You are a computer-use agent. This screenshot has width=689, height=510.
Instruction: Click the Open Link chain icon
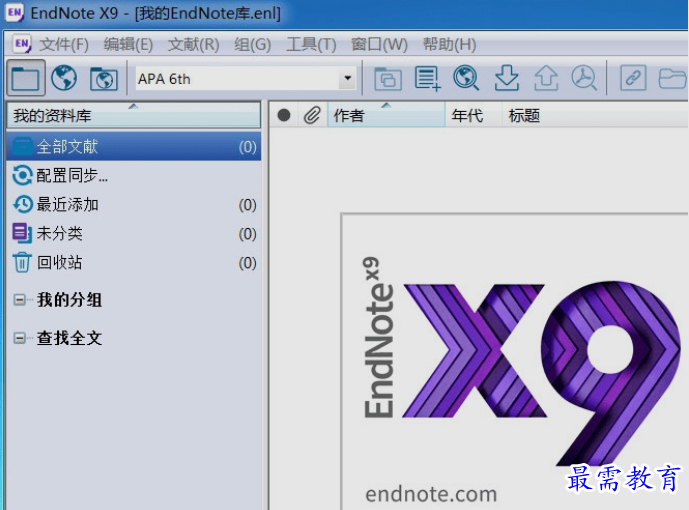click(x=633, y=78)
